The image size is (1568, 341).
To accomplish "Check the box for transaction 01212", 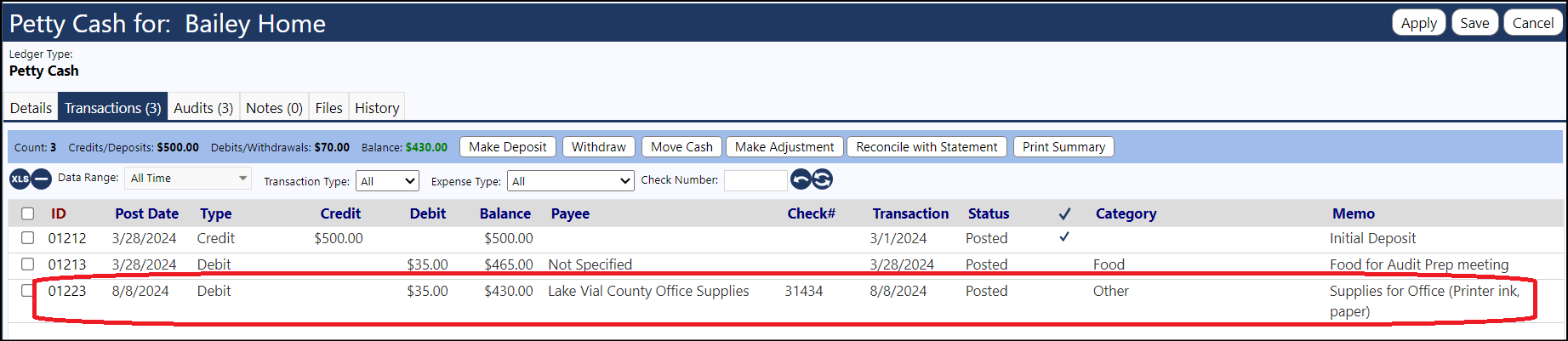I will tap(27, 238).
